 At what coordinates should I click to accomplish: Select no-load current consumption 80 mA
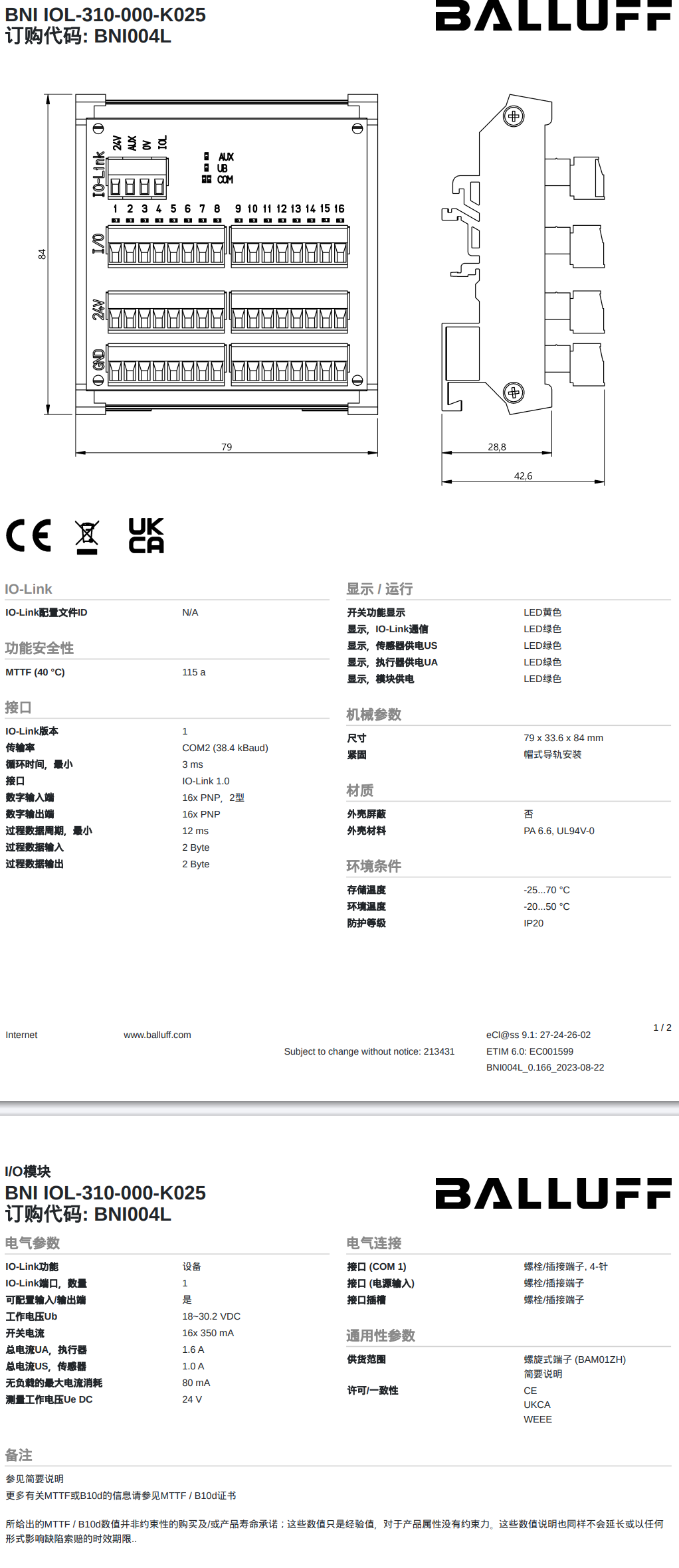point(196,1383)
